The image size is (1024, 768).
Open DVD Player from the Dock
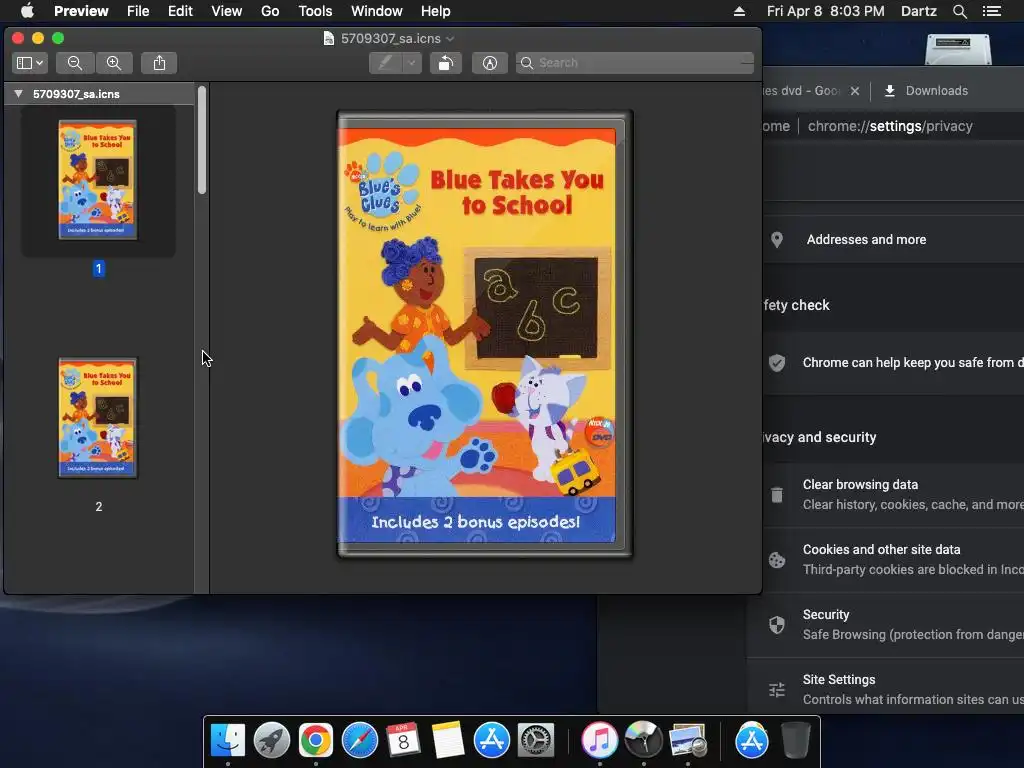pos(643,740)
